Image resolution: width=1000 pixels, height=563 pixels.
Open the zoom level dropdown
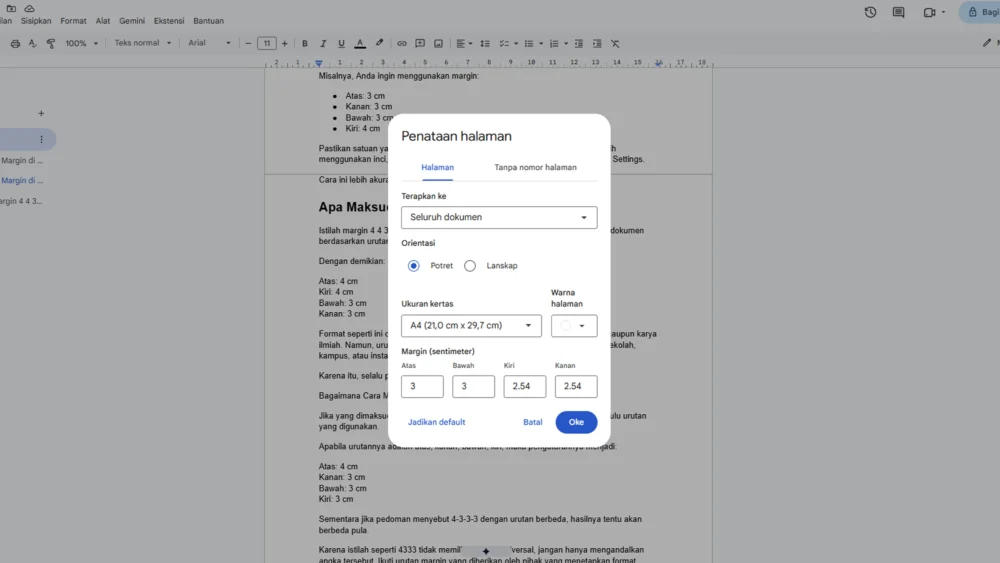[82, 43]
